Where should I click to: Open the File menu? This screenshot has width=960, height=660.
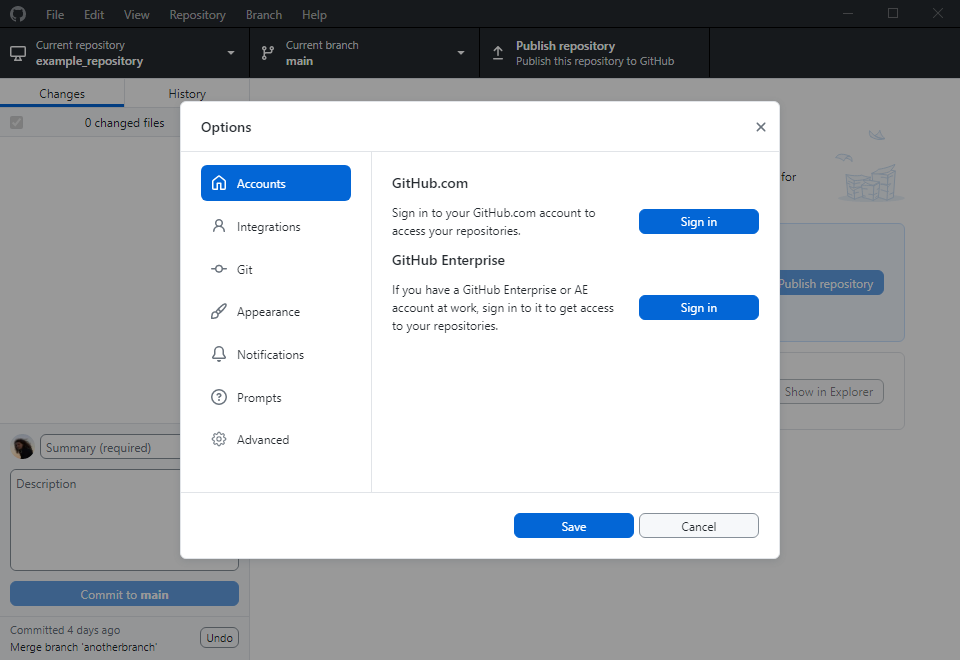coord(54,15)
